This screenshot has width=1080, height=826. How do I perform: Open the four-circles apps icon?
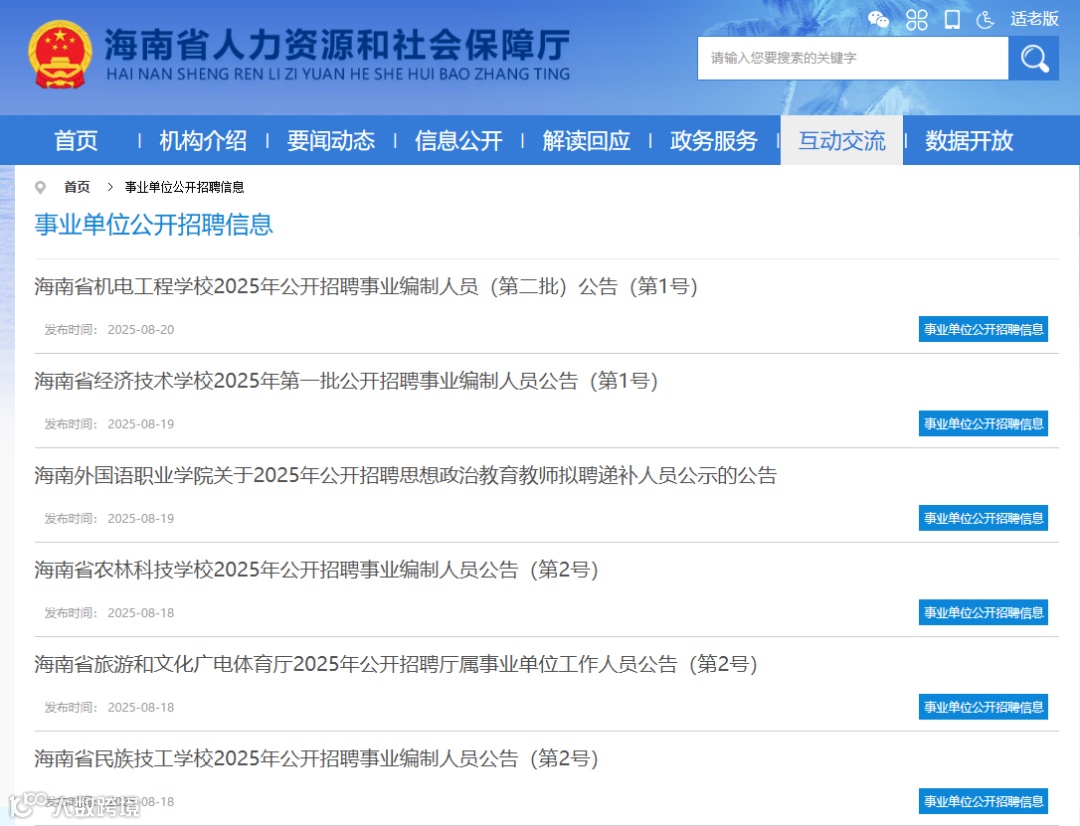click(916, 19)
